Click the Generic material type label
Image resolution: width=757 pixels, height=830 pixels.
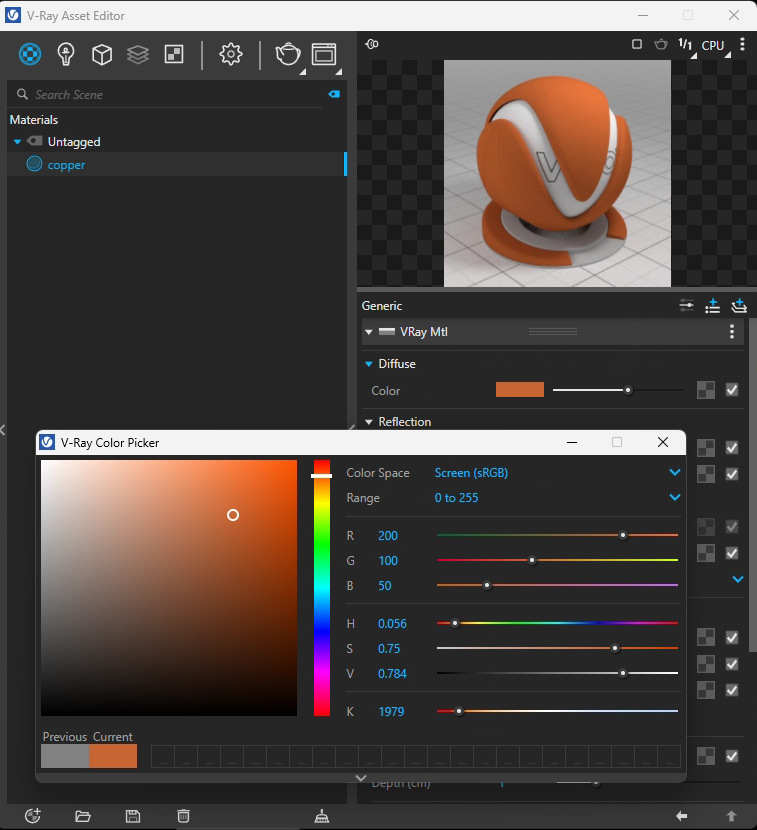click(x=382, y=306)
